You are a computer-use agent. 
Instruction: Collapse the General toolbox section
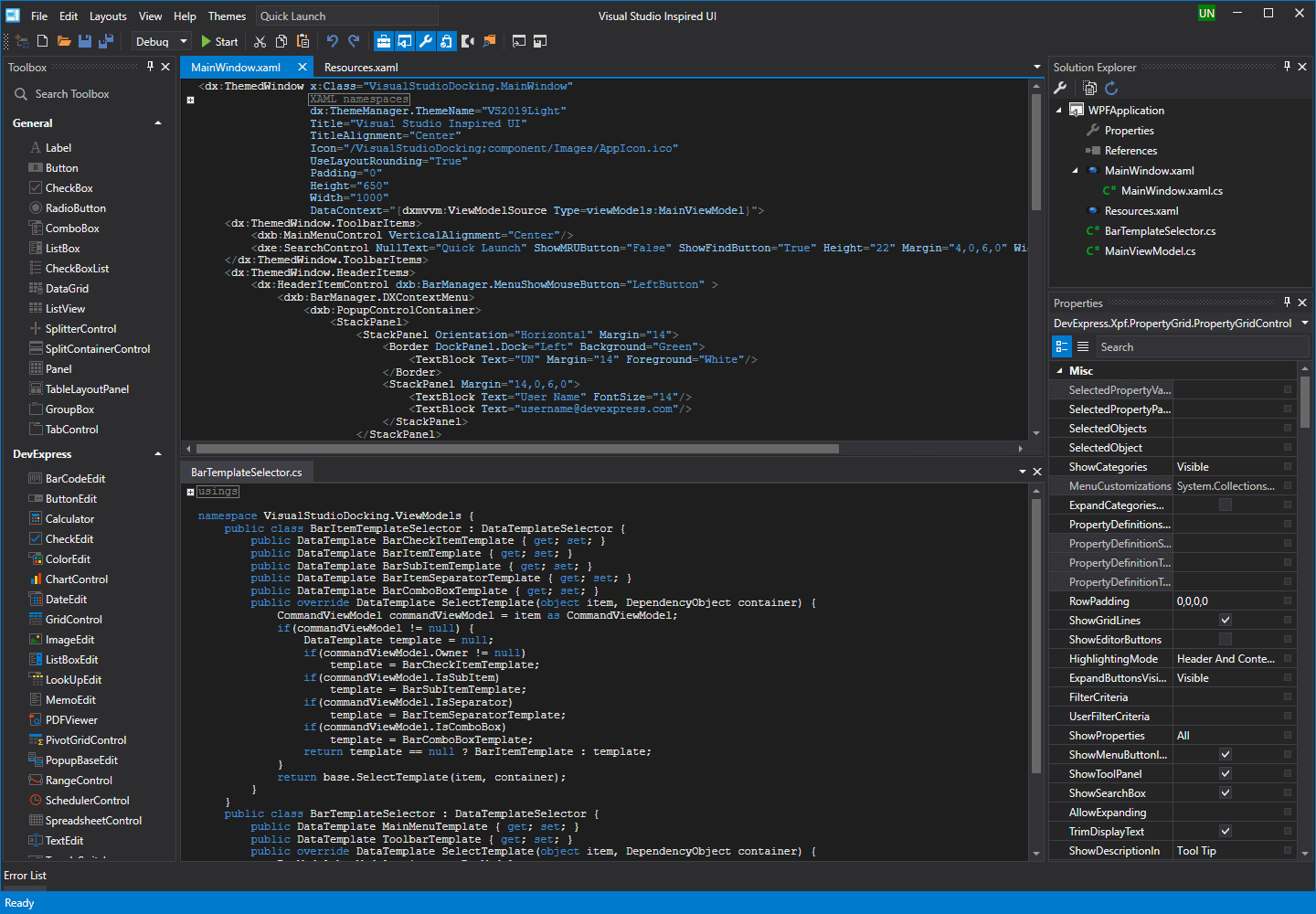coord(157,122)
